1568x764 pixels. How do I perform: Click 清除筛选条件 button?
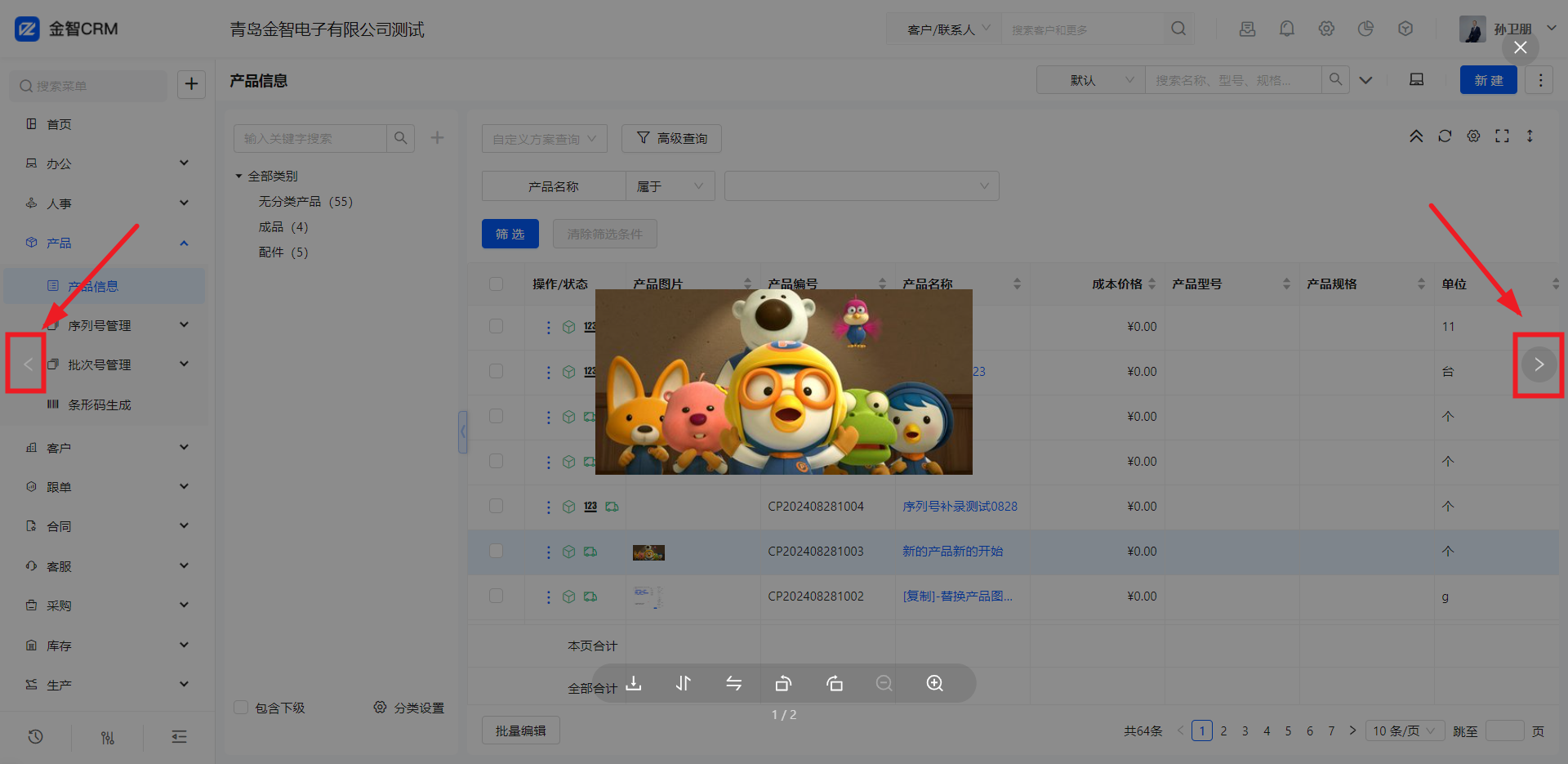tap(605, 234)
